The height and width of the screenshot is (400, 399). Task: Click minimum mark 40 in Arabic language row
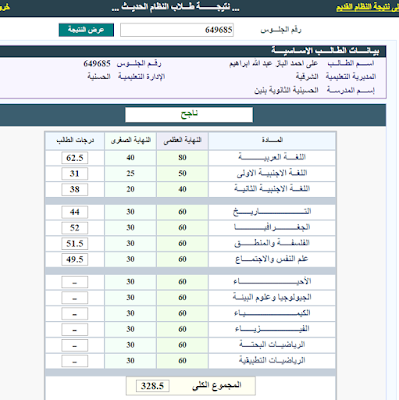[130, 158]
